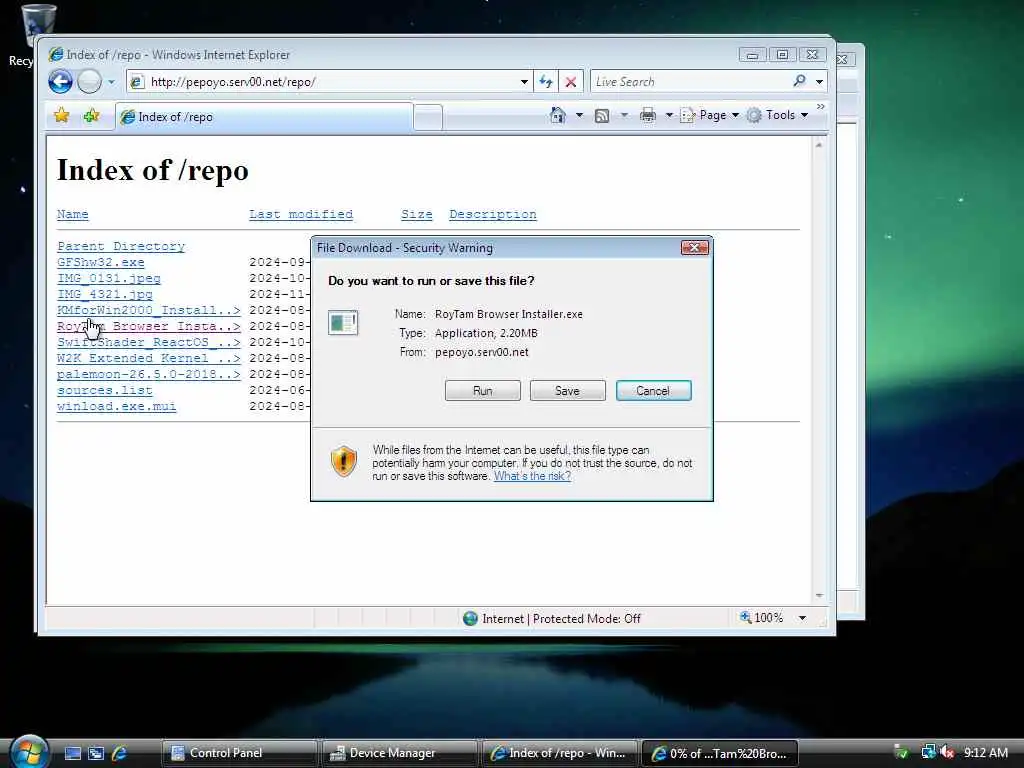
Task: Click Switch between windows quick launch icon
Action: point(96,754)
